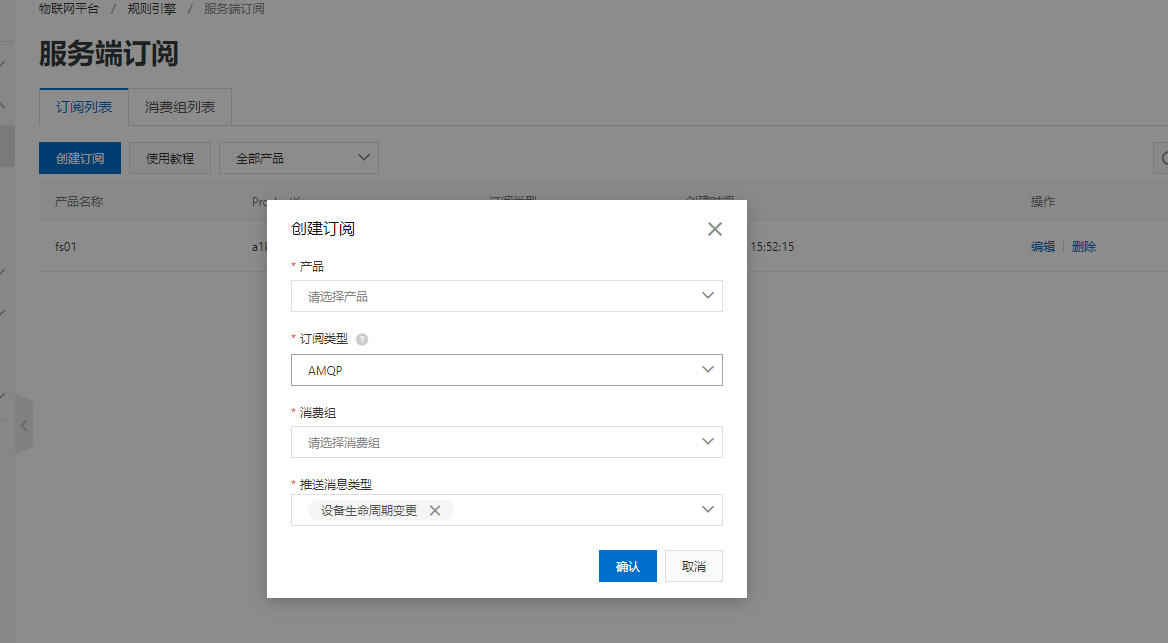Click the help icon beside 订阅类型
This screenshot has width=1168, height=643.
point(362,340)
